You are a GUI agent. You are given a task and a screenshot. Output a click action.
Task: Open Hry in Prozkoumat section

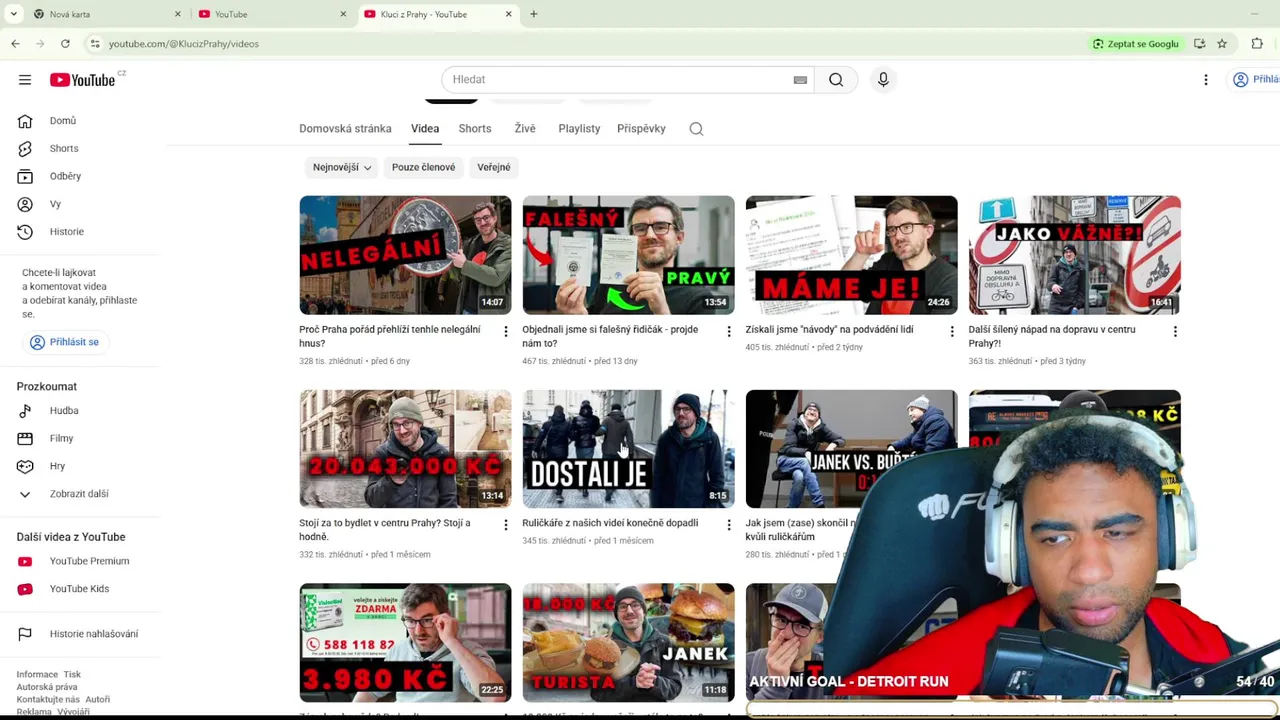click(57, 466)
